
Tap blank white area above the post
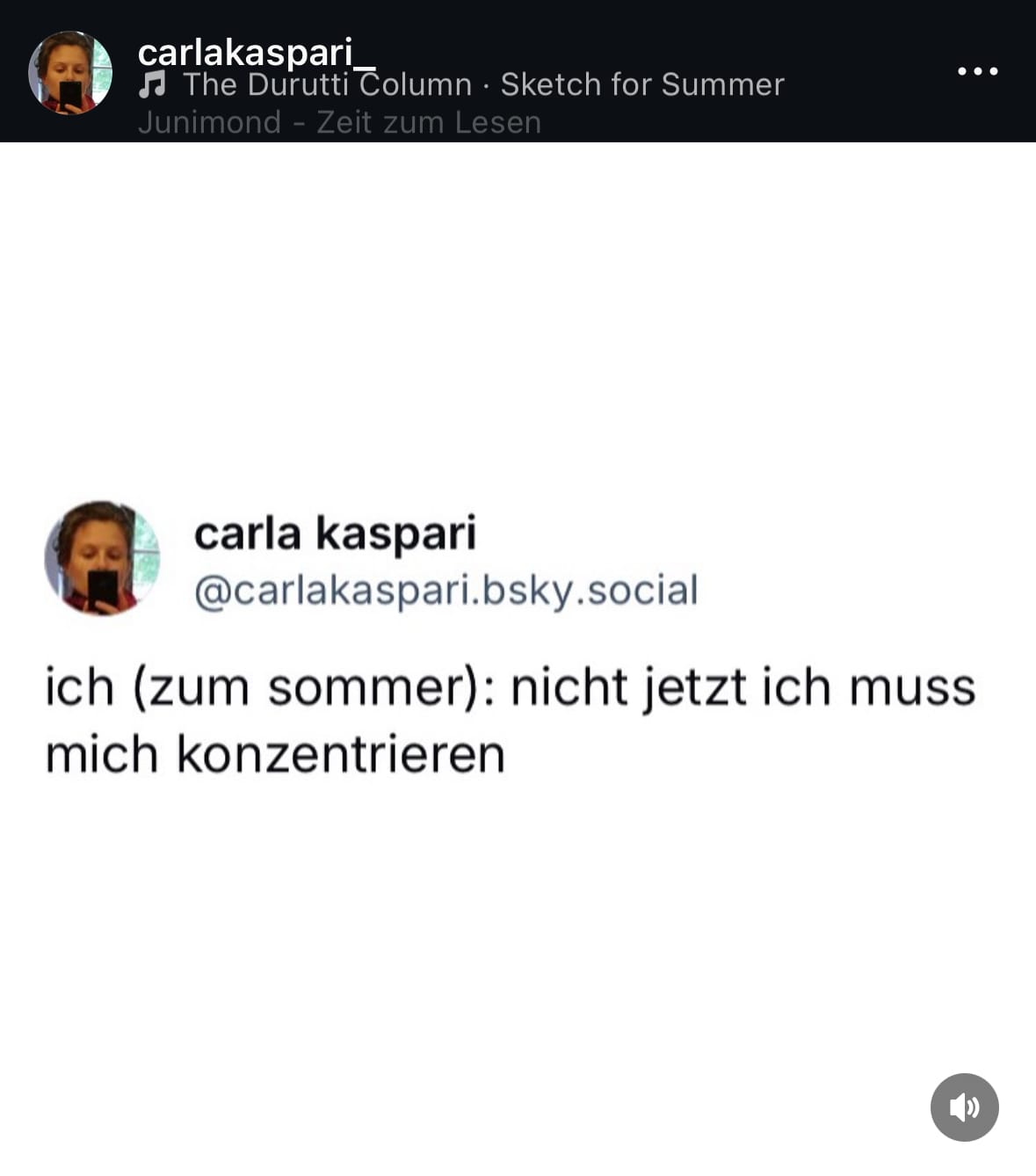click(518, 316)
